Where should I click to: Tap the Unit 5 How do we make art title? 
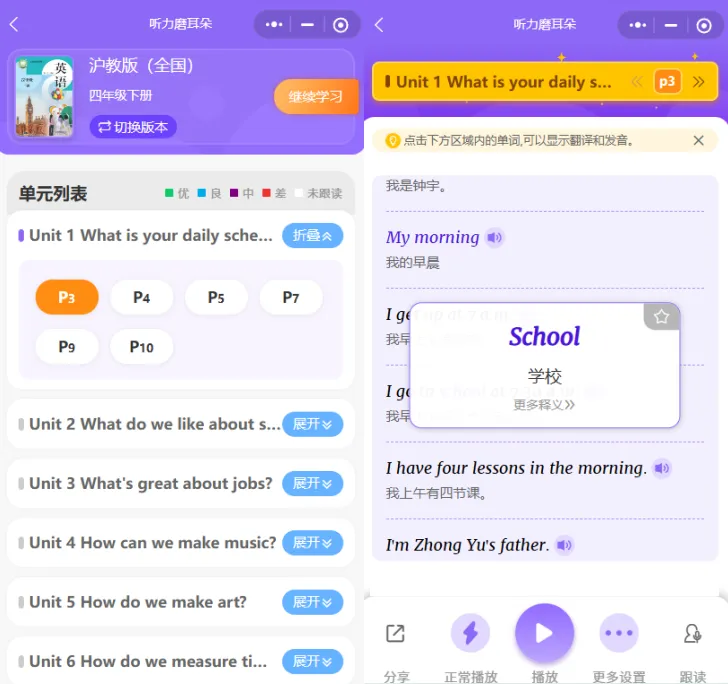(137, 602)
